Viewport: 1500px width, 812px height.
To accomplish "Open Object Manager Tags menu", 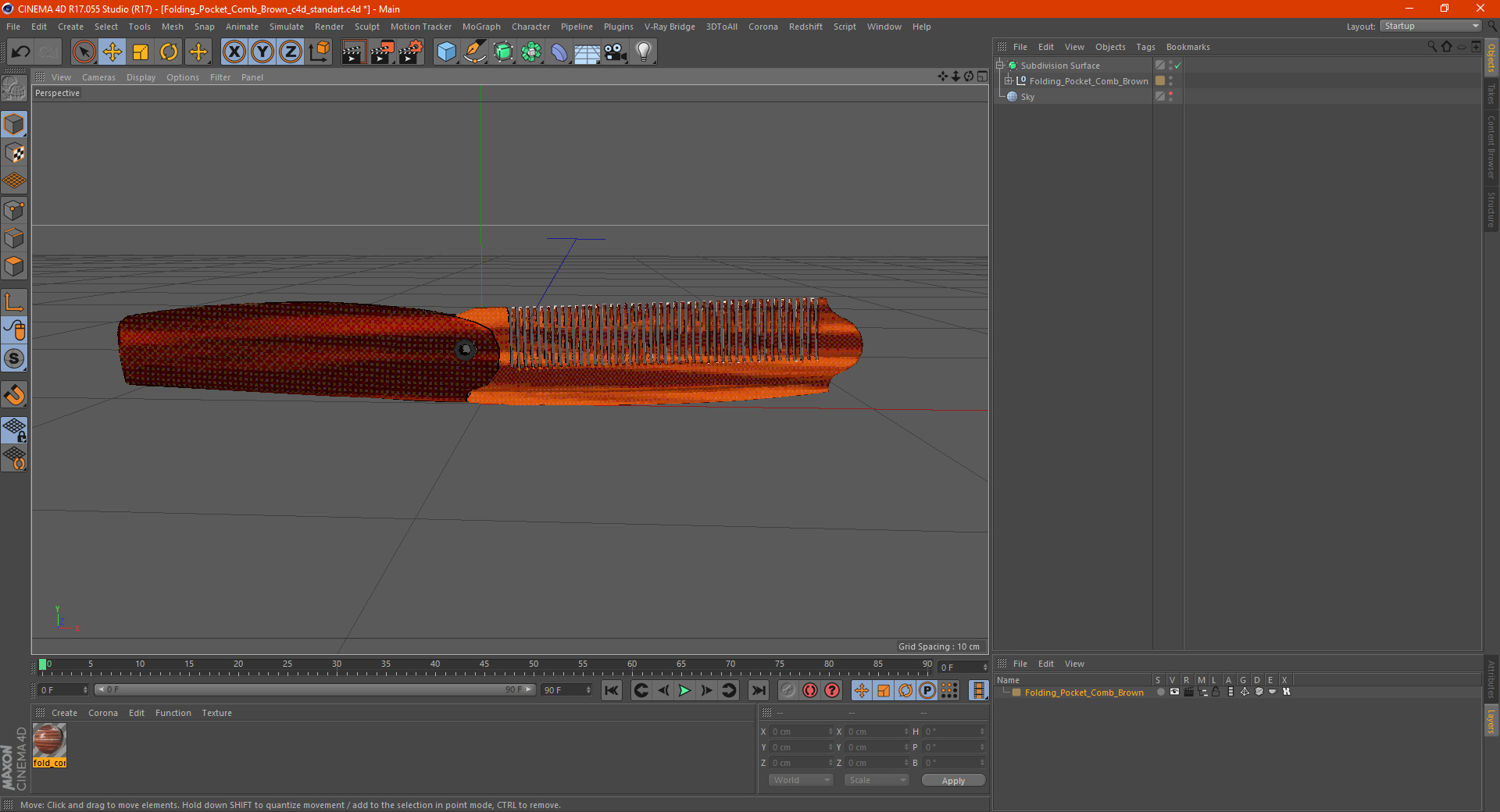I will (1145, 47).
